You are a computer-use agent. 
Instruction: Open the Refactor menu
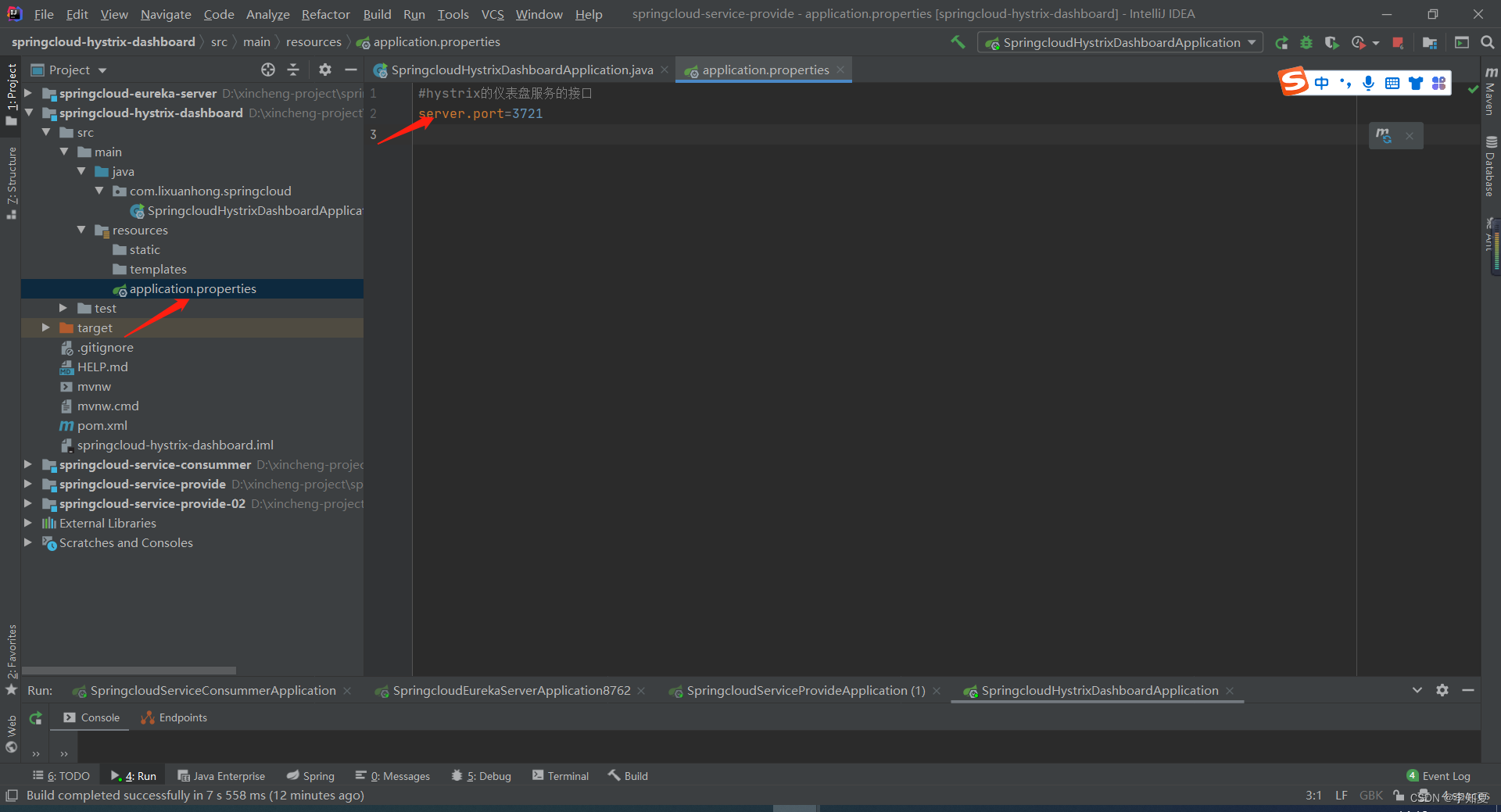325,14
